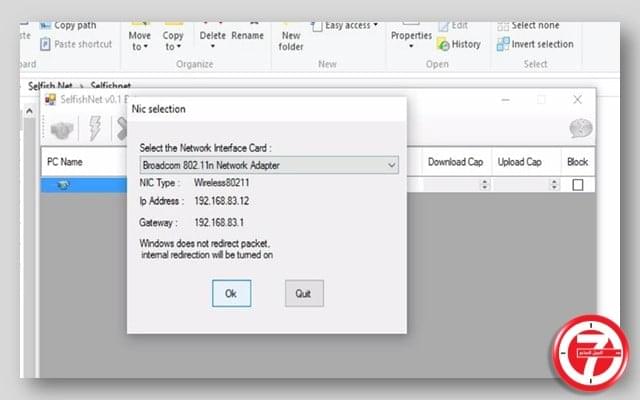Toggle the Block checkbox in first row

[577, 185]
